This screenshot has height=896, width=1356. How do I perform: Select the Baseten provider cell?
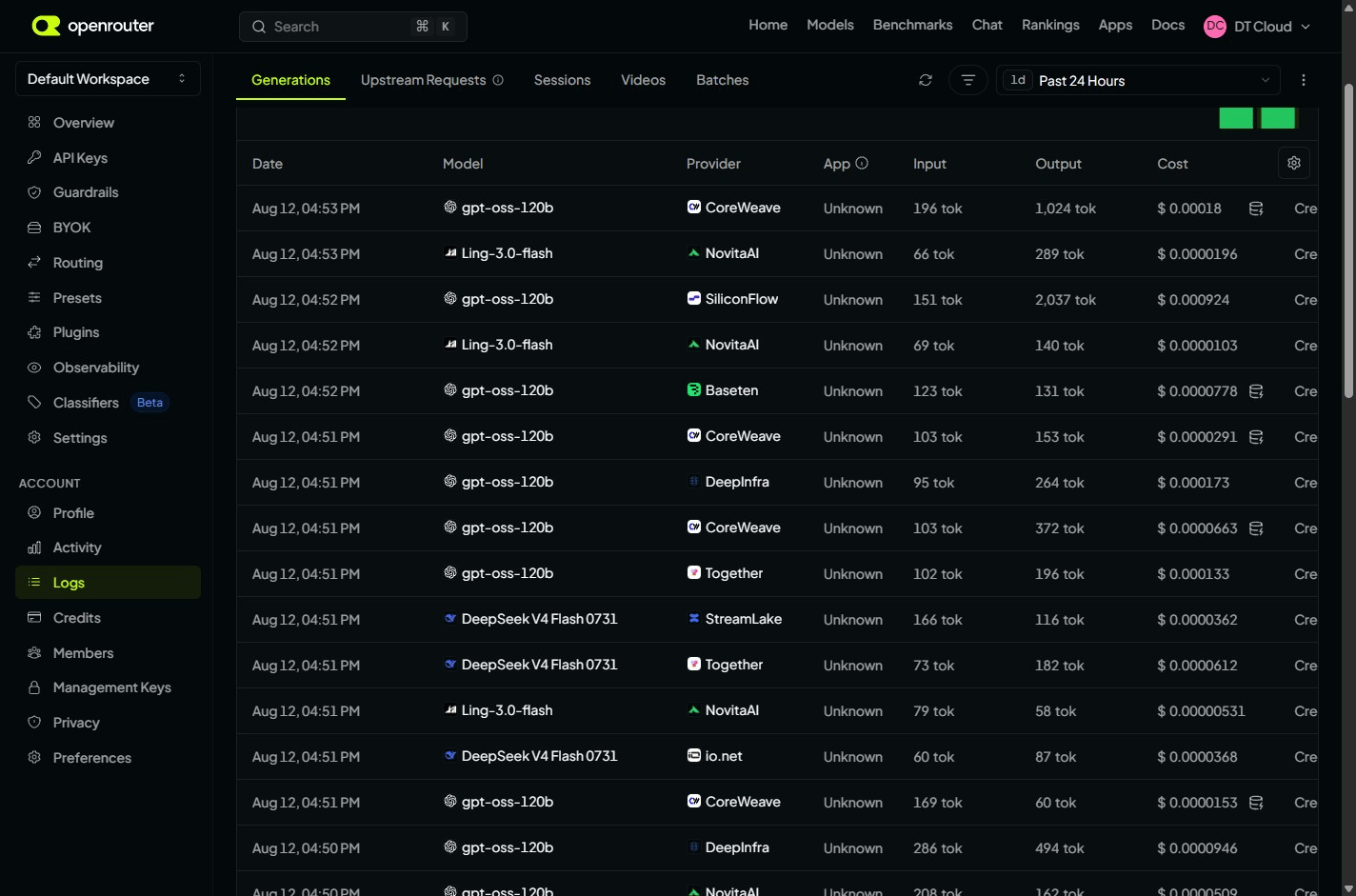(x=723, y=390)
